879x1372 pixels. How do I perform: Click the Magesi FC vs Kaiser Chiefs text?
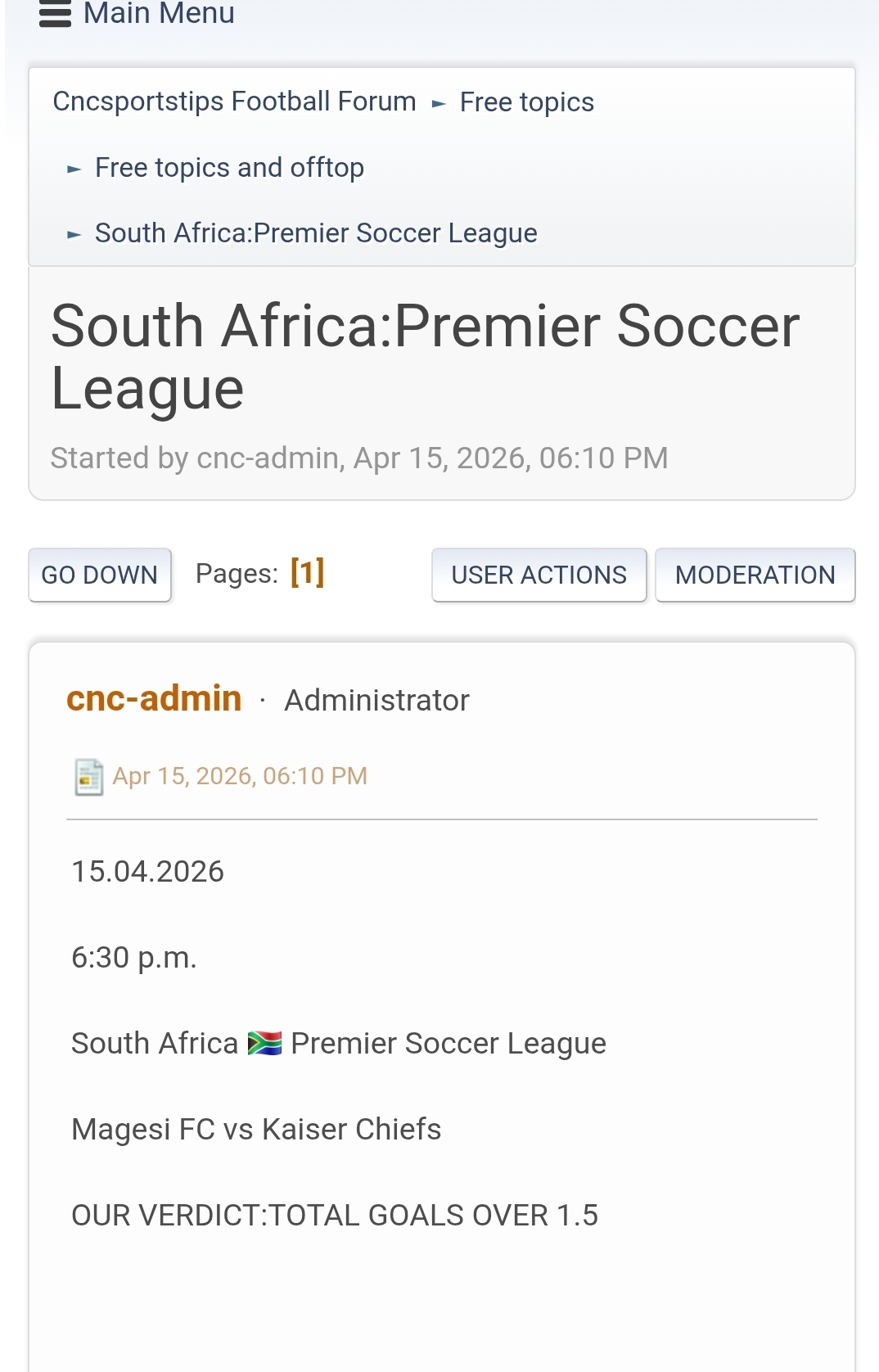tap(256, 1130)
